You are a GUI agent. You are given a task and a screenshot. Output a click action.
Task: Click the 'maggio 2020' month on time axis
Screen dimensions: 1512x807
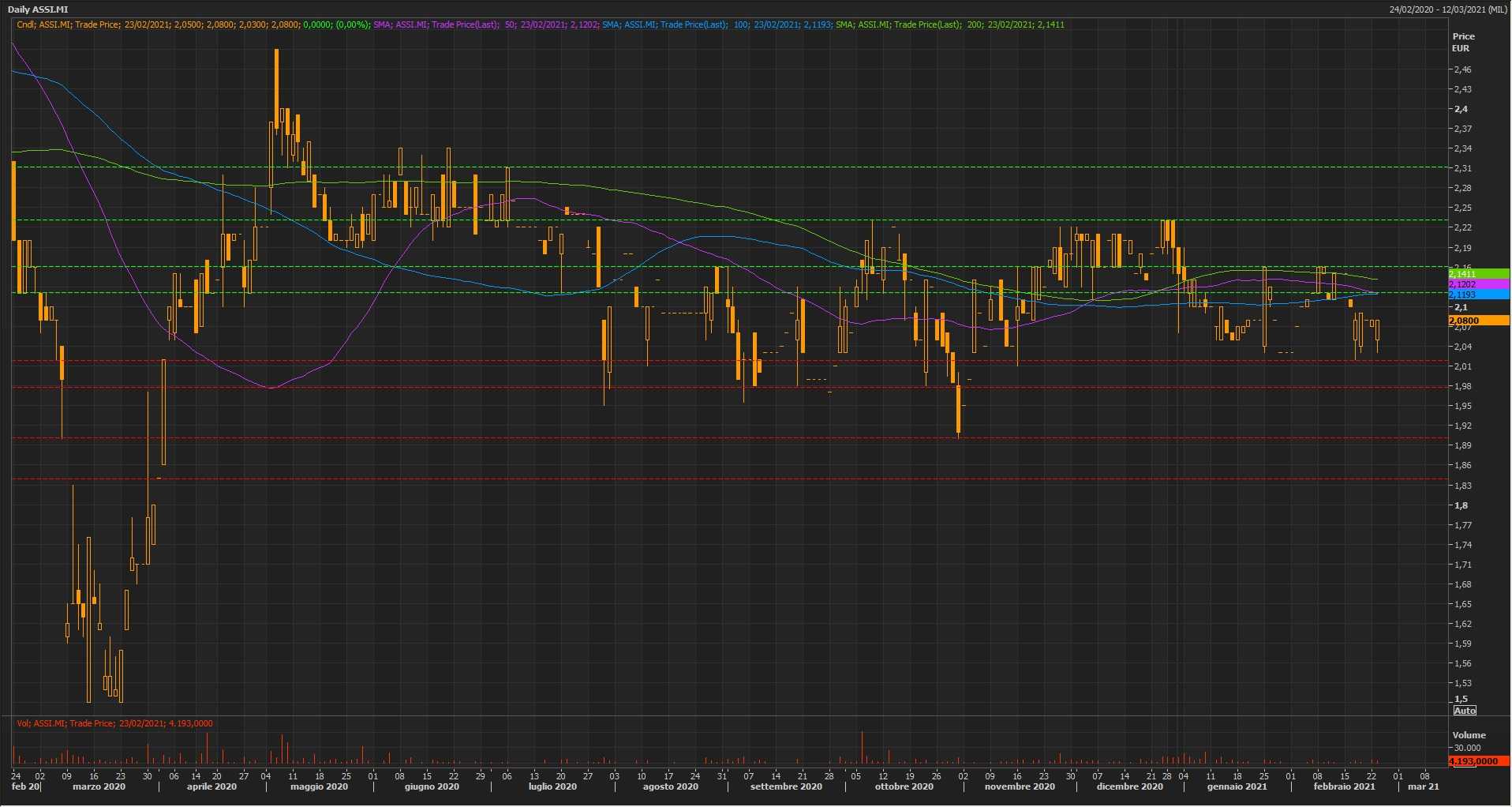tap(319, 786)
